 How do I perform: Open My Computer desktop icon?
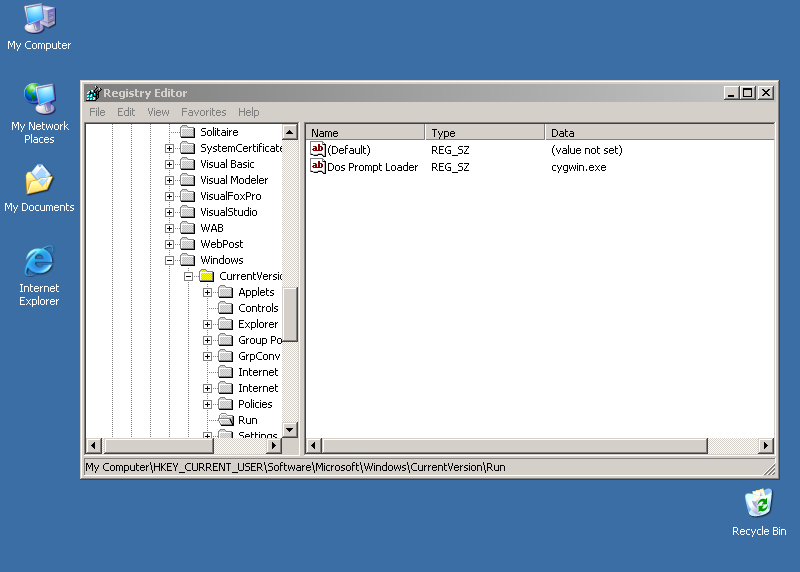pos(39,18)
